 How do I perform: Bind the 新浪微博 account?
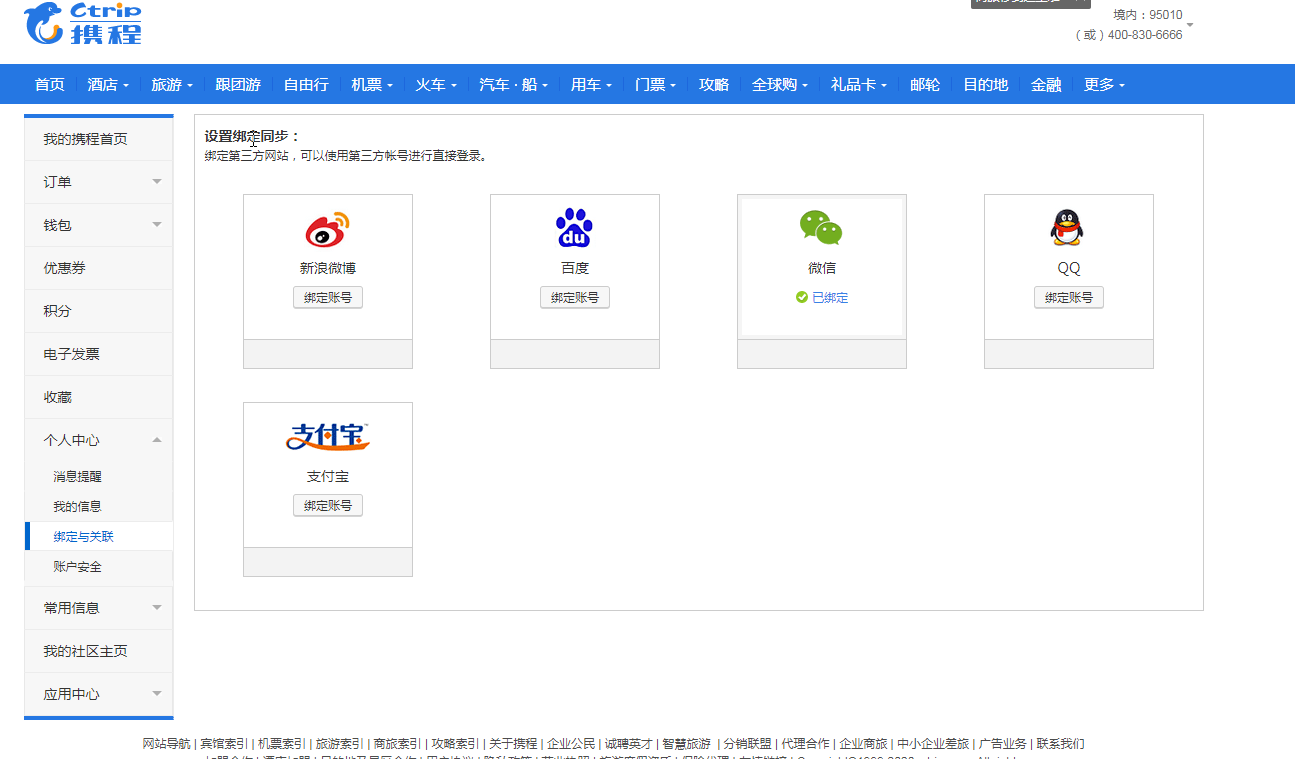point(328,297)
